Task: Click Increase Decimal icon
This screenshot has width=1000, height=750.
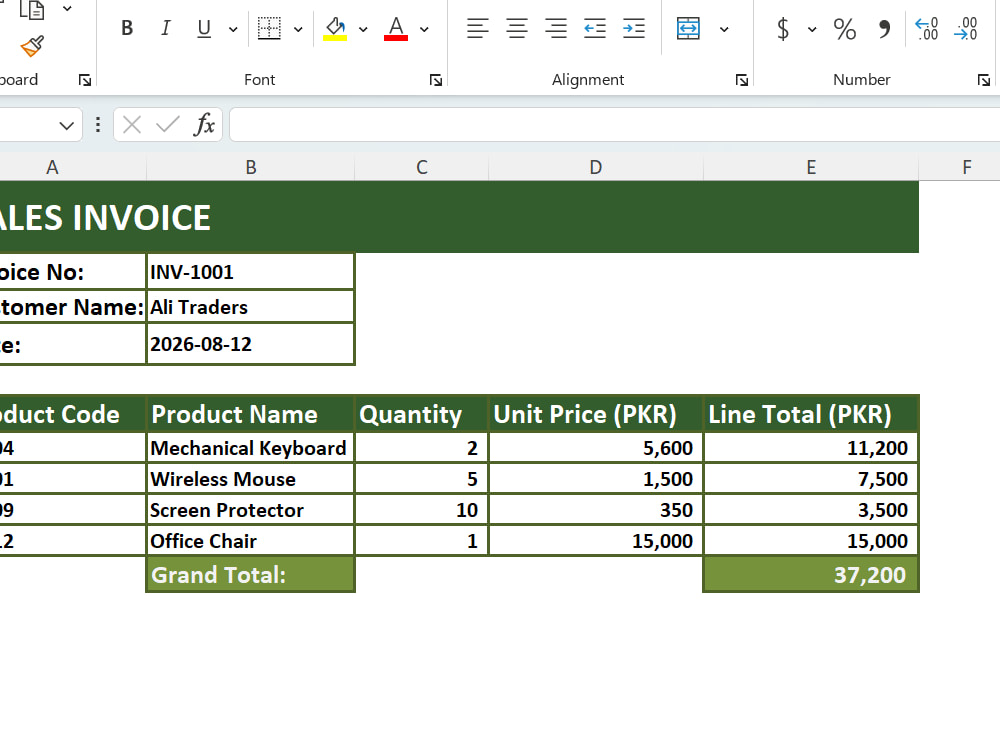Action: pyautogui.click(x=927, y=29)
